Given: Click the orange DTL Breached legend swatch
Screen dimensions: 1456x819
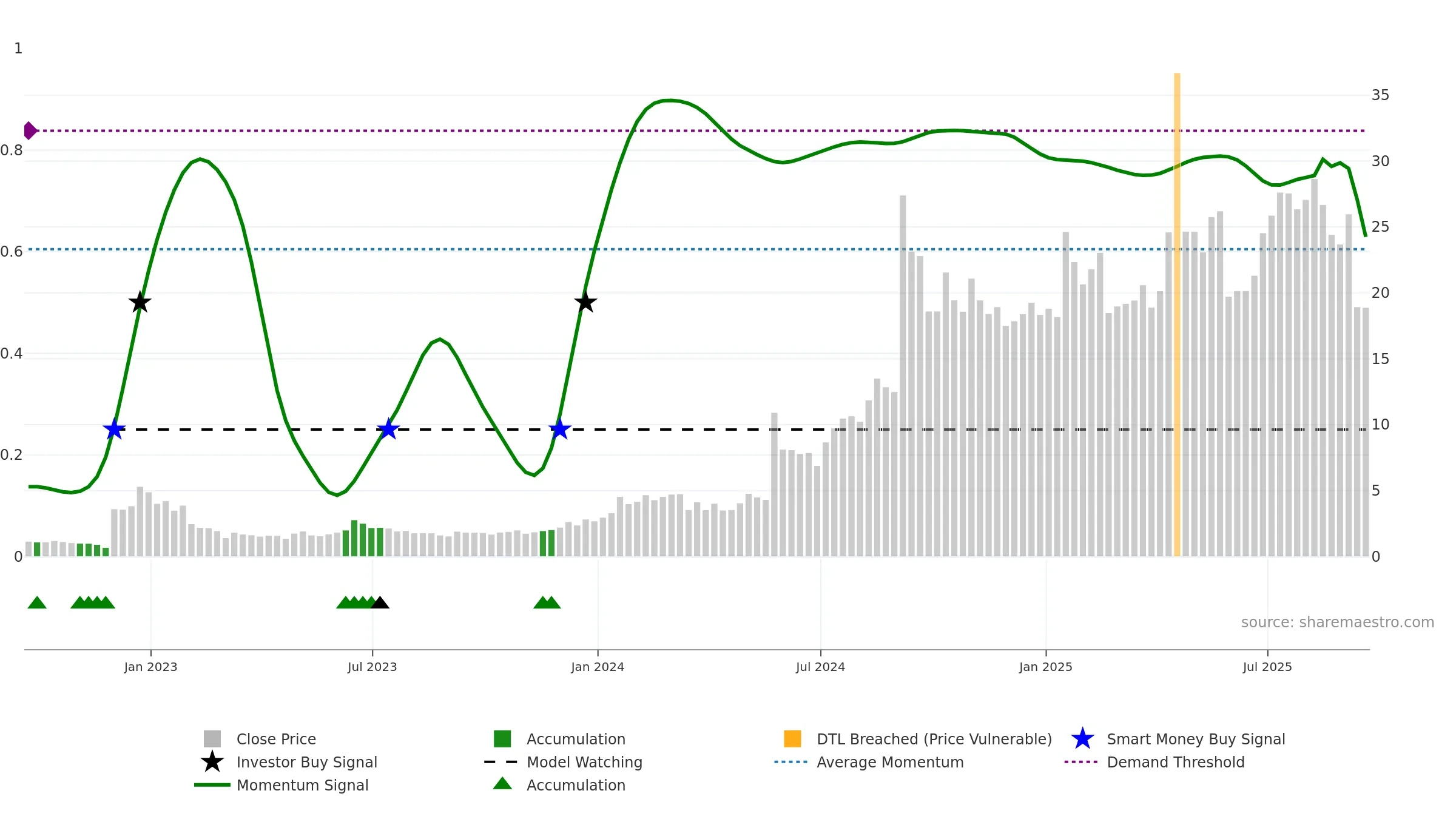Looking at the screenshot, I should point(792,739).
